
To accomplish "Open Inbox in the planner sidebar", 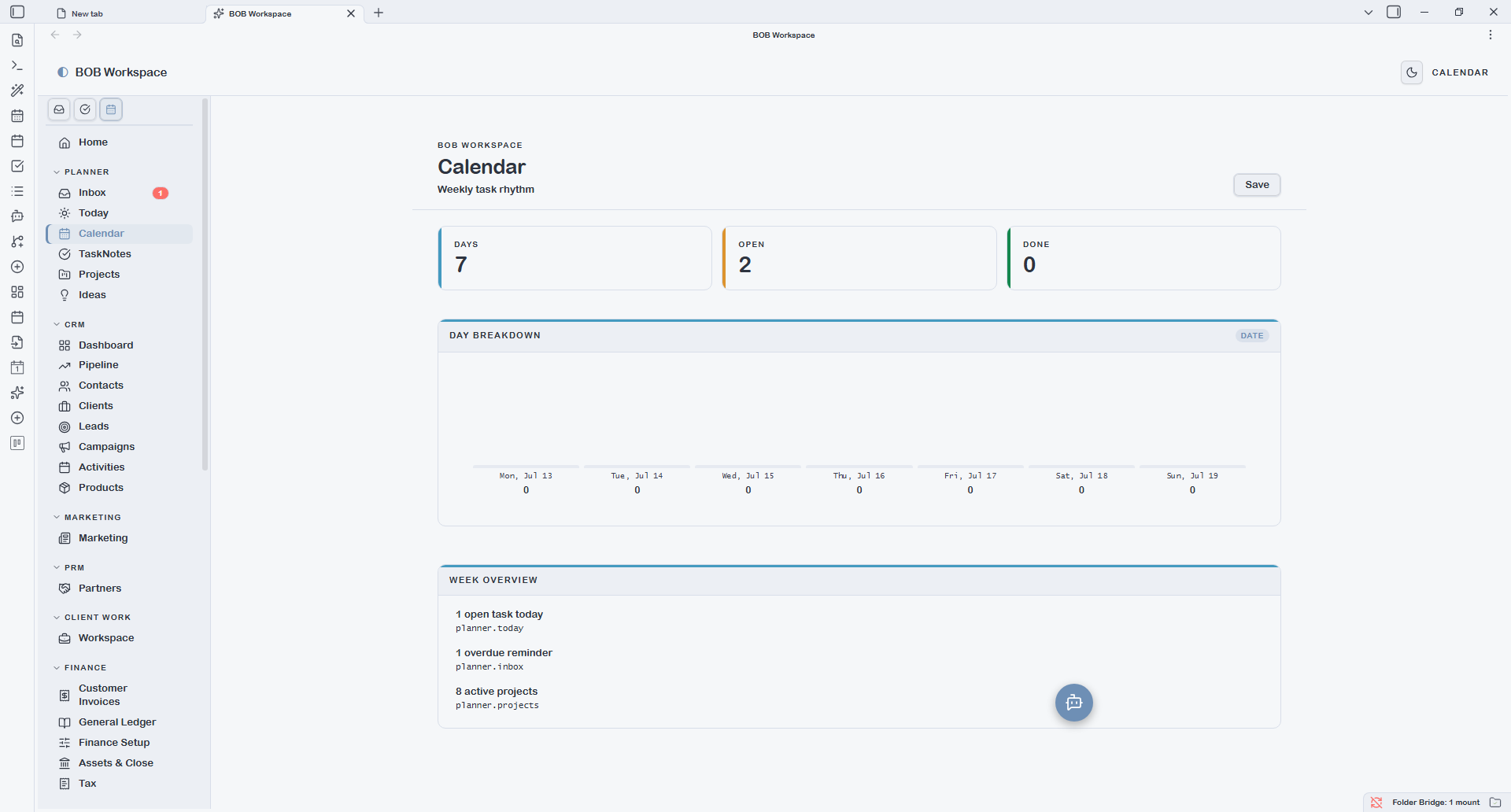I will (x=120, y=193).
